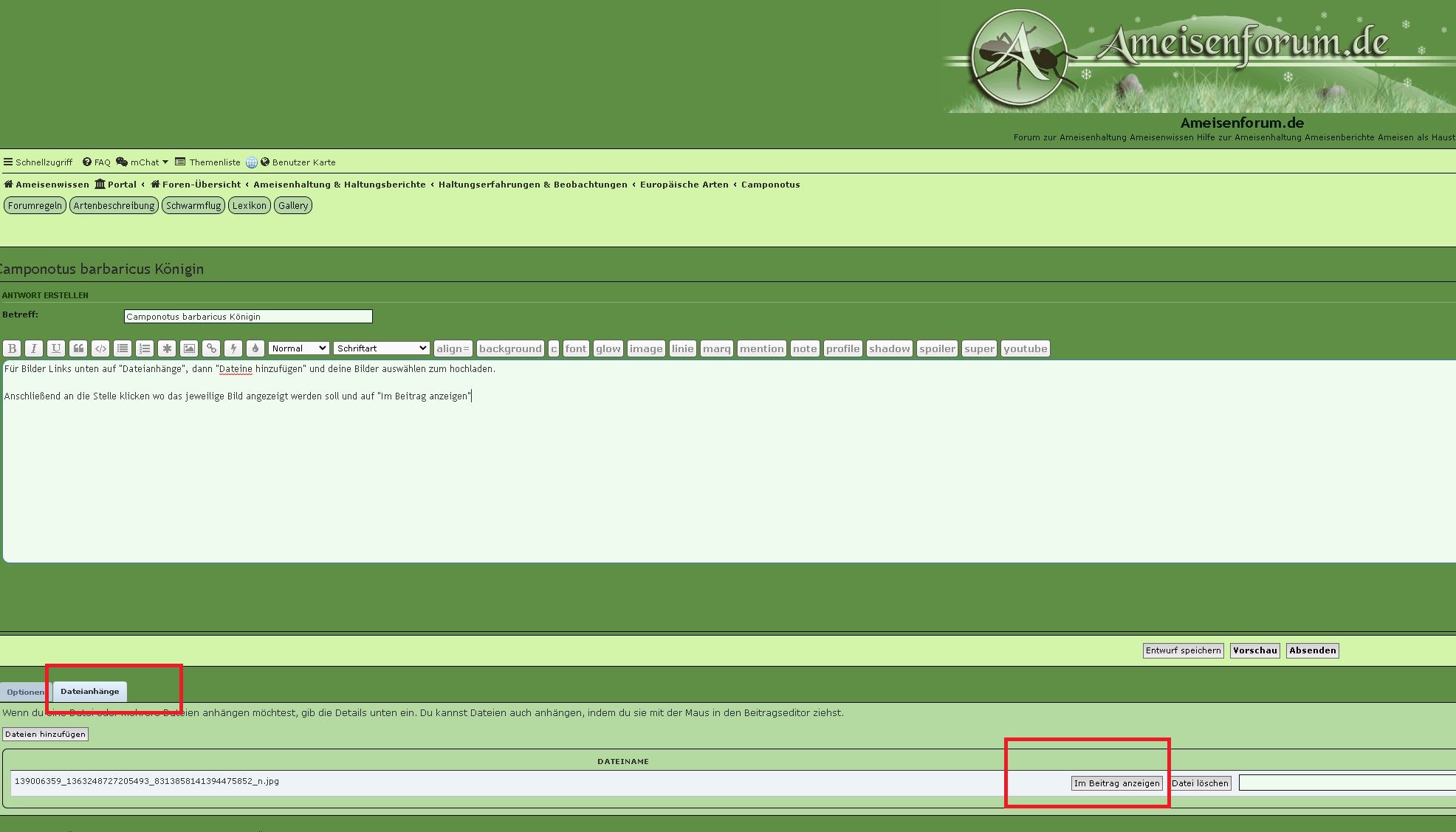Expand the mChat menu
The image size is (1456, 832).
pyautogui.click(x=143, y=162)
